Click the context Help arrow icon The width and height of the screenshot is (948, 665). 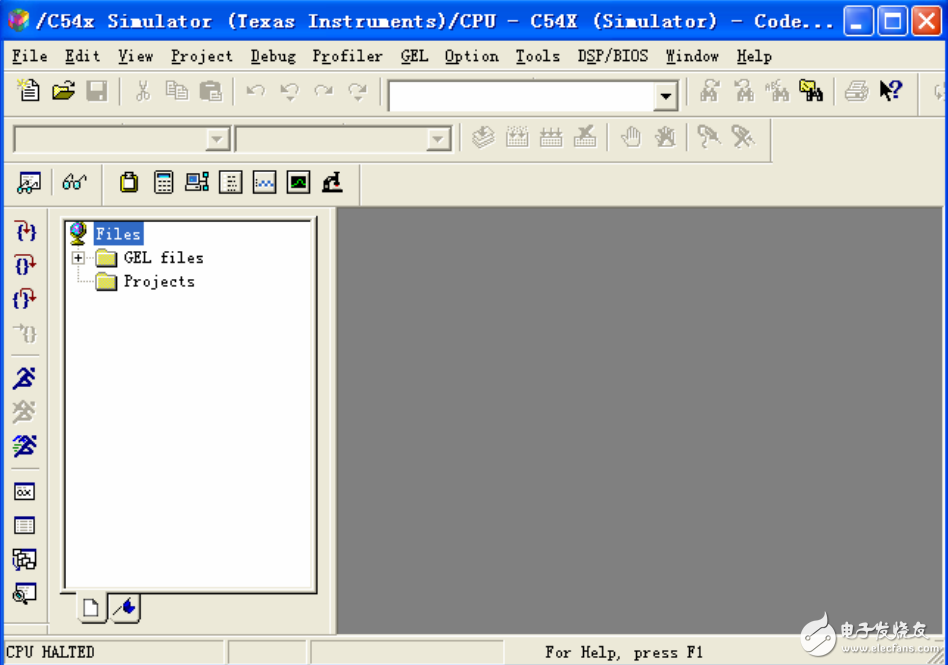[x=890, y=92]
